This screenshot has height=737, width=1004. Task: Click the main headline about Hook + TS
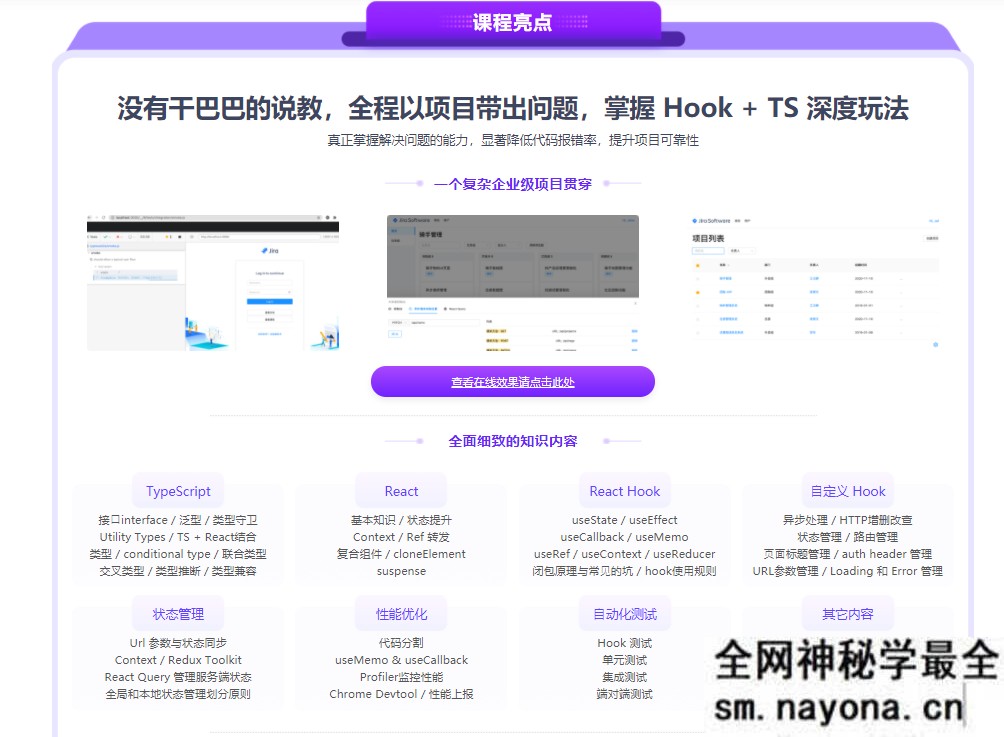point(513,108)
